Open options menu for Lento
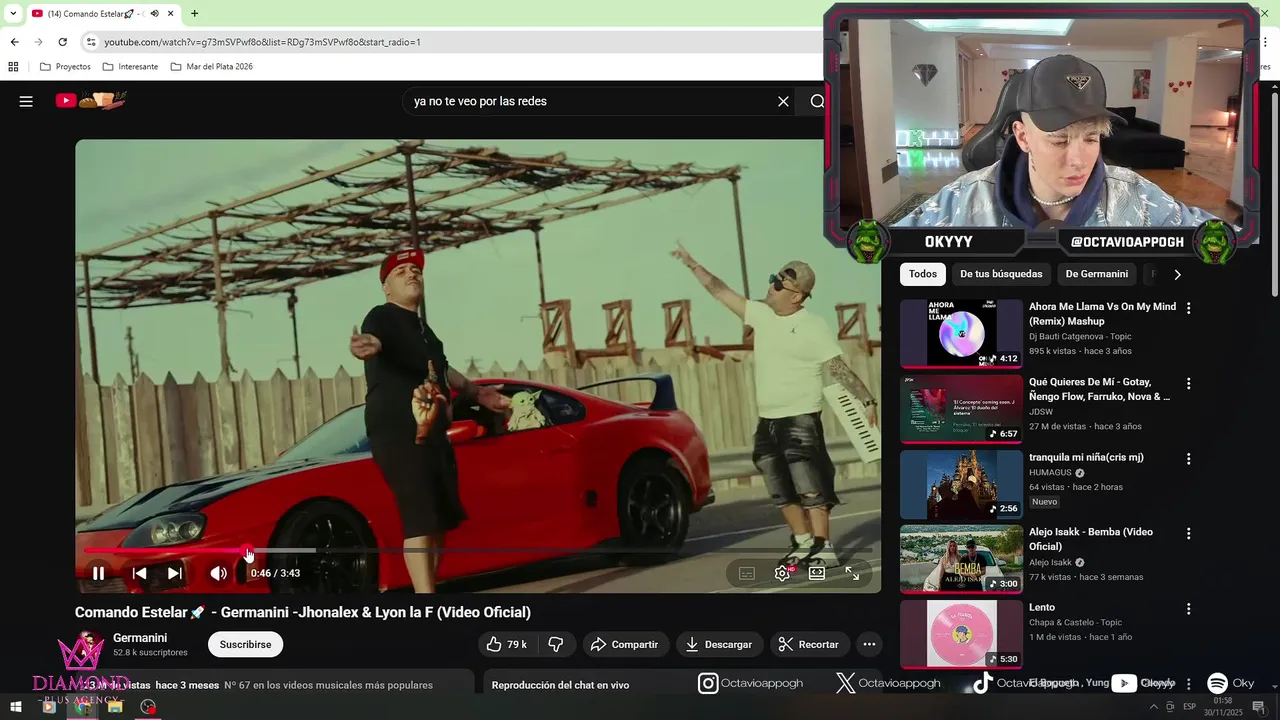The image size is (1280, 720). (1188, 609)
